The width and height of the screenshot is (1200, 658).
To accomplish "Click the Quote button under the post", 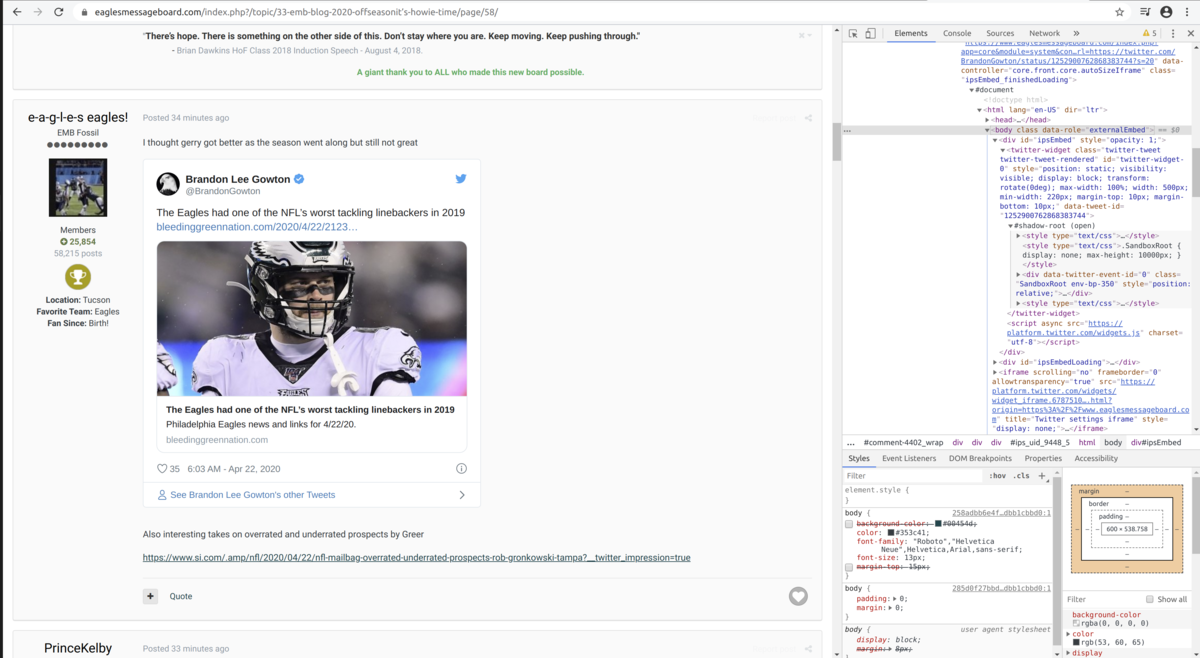I will point(180,596).
